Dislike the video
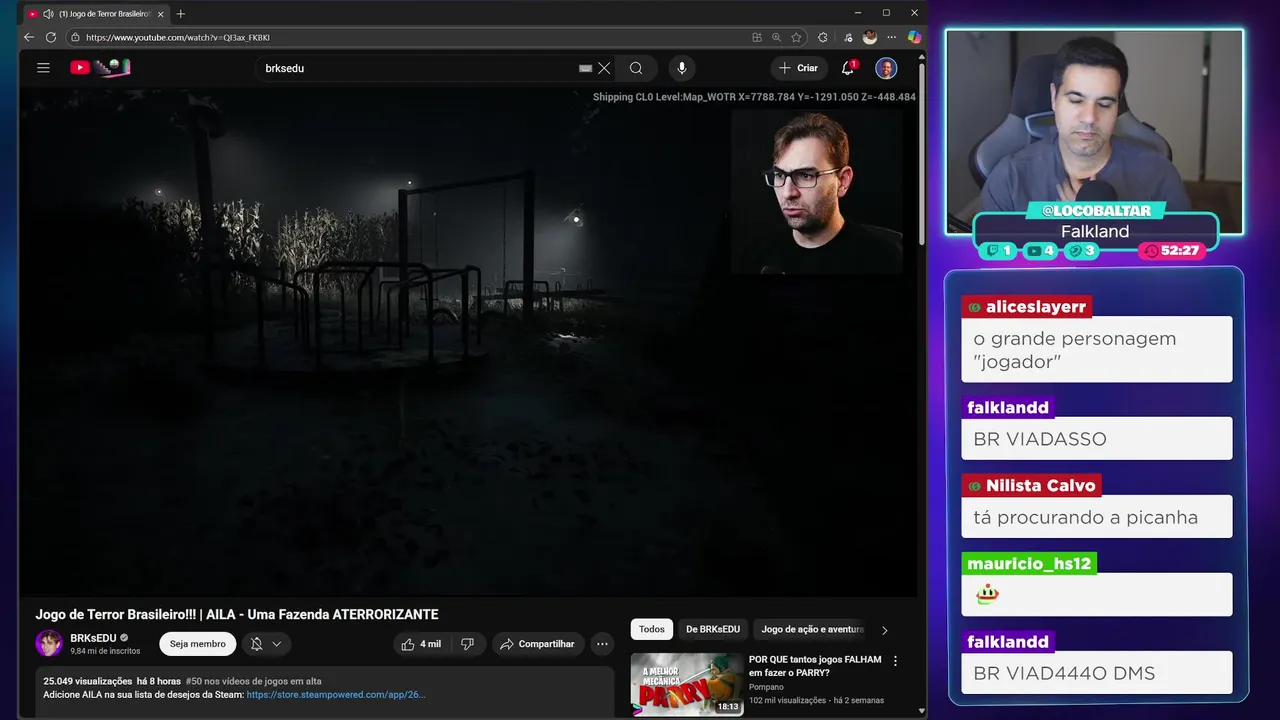 [467, 644]
